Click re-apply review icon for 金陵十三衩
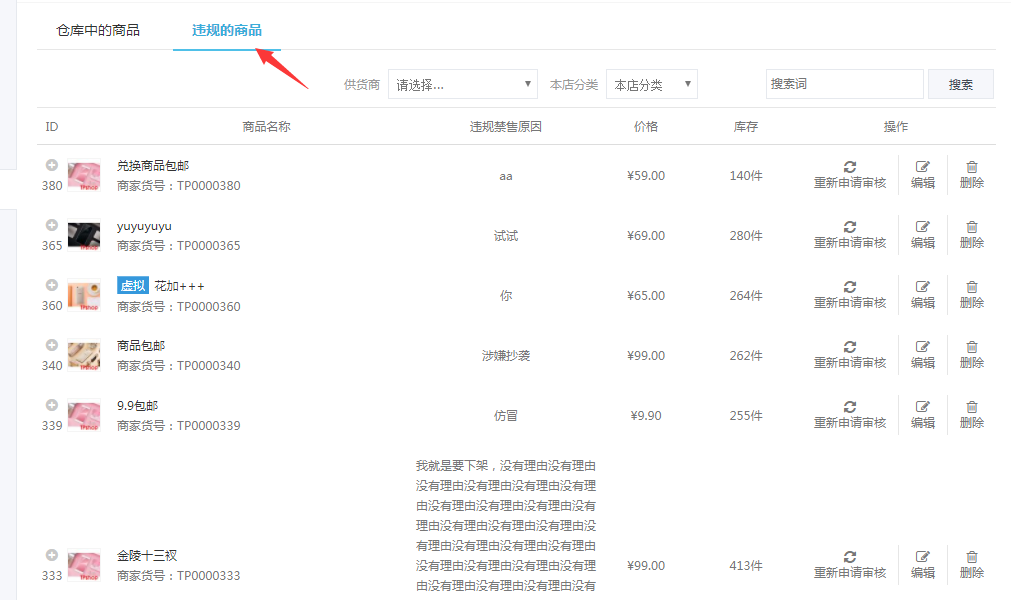 [x=849, y=557]
